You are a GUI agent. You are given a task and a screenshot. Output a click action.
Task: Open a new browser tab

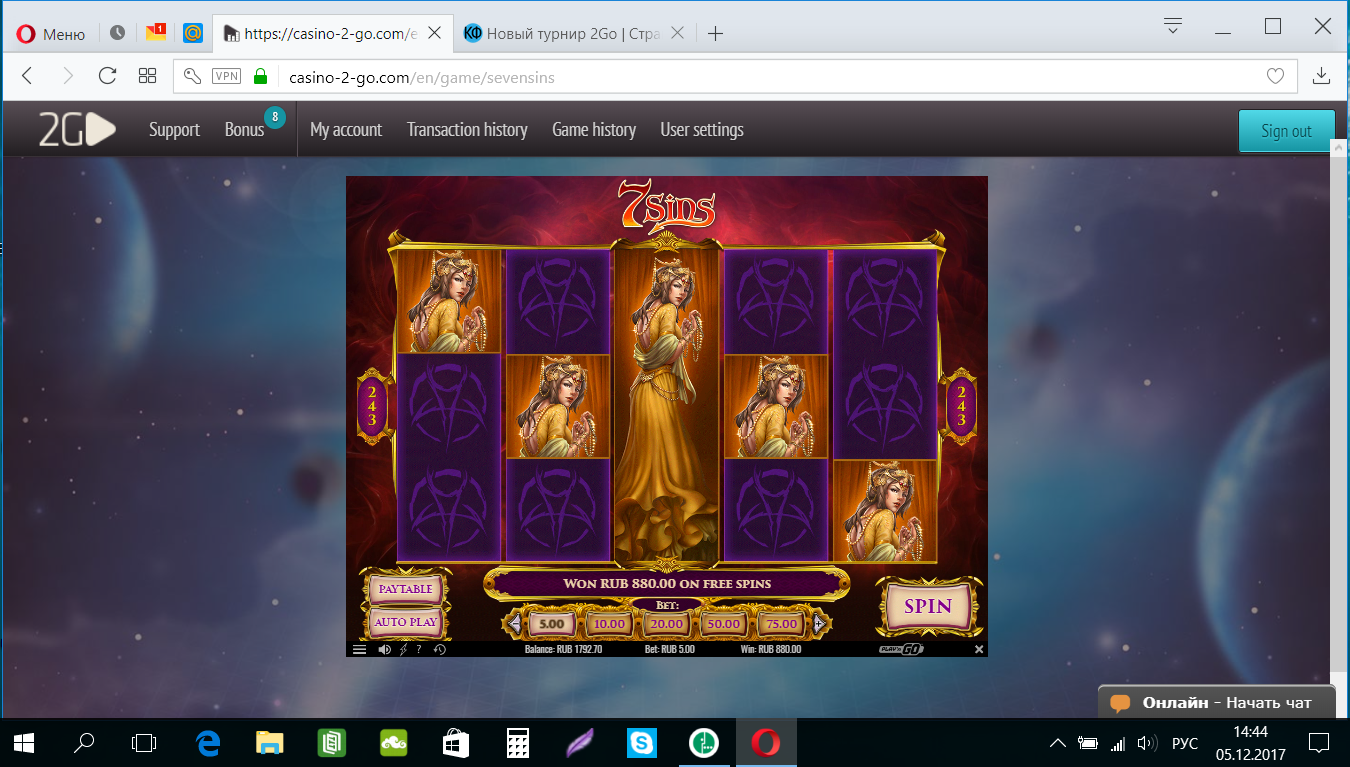pos(715,33)
